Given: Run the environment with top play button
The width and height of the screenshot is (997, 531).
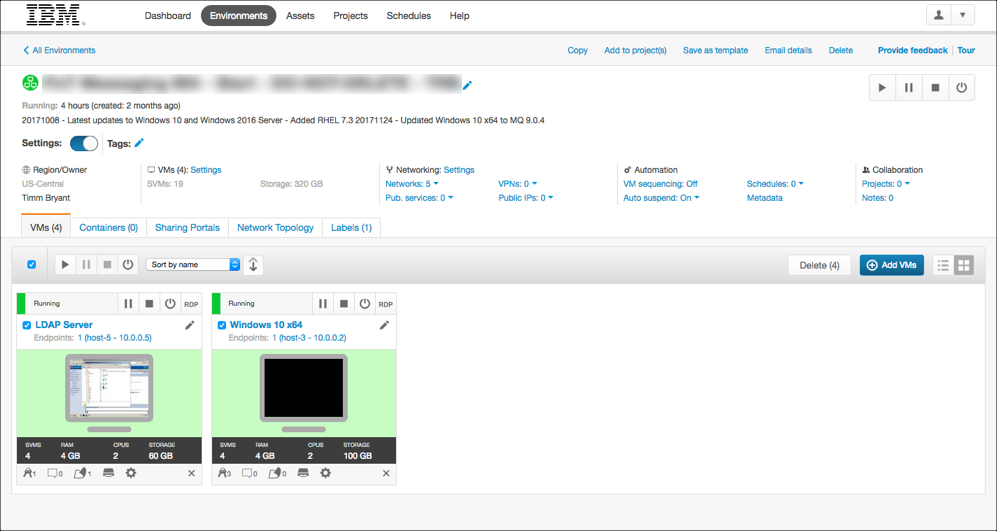Looking at the screenshot, I should pyautogui.click(x=882, y=88).
